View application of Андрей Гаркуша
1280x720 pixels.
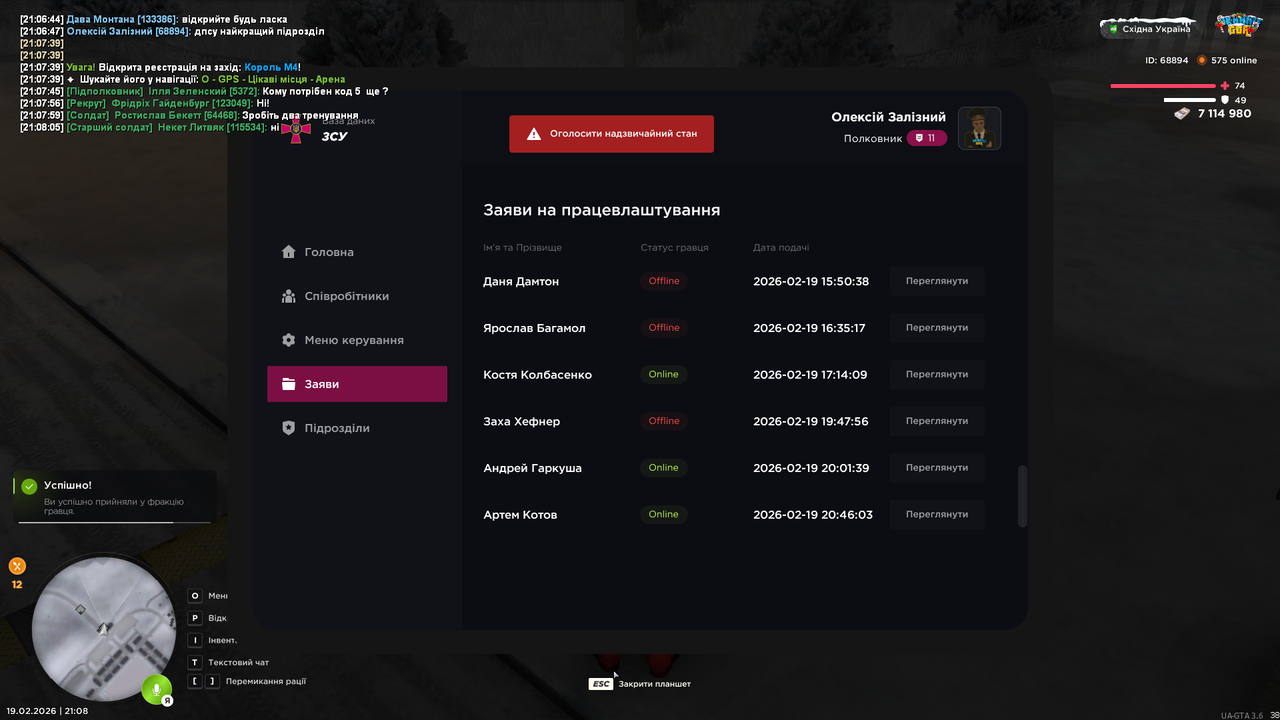937,468
